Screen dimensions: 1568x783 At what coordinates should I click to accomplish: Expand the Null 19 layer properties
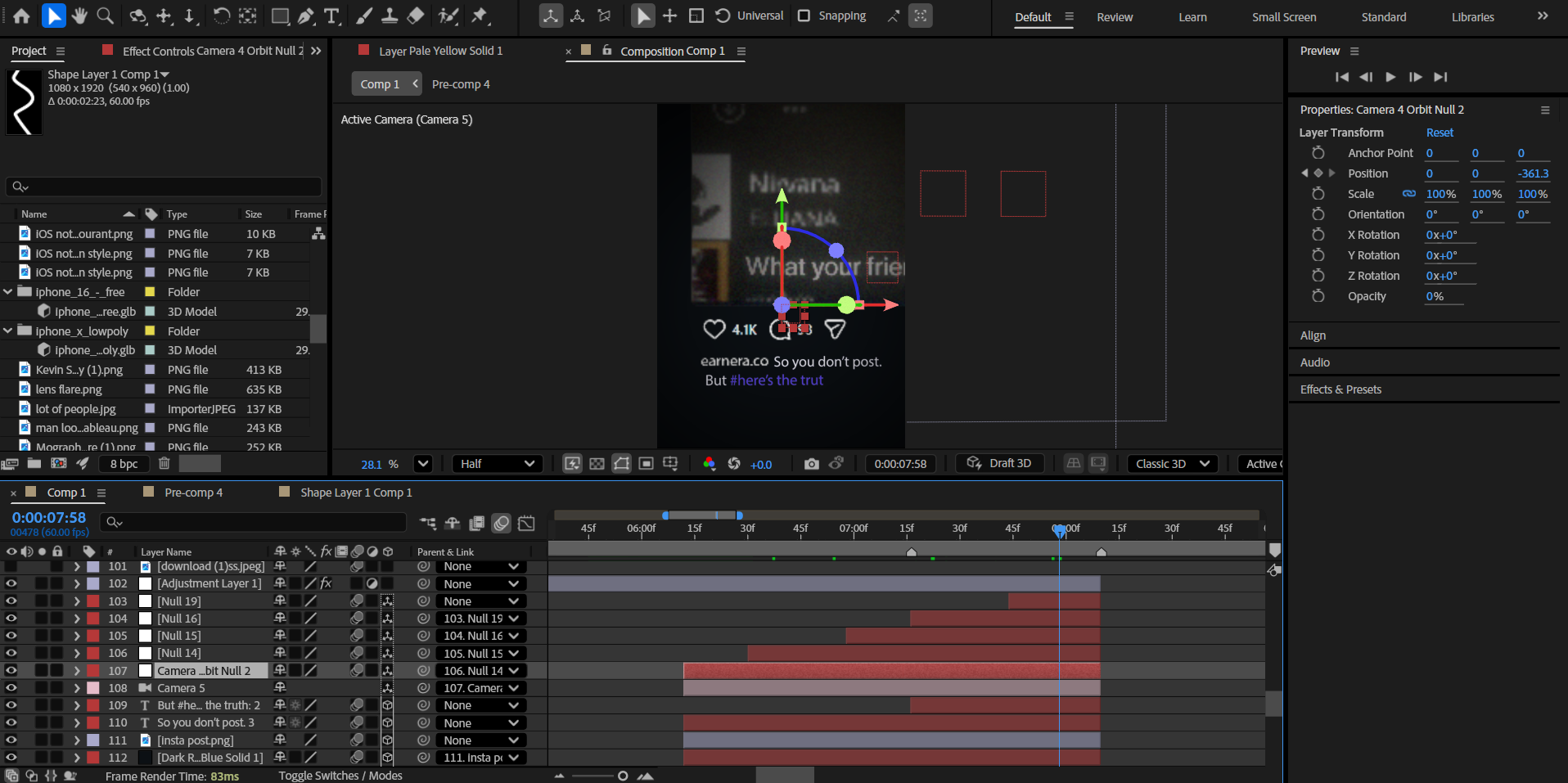point(77,601)
